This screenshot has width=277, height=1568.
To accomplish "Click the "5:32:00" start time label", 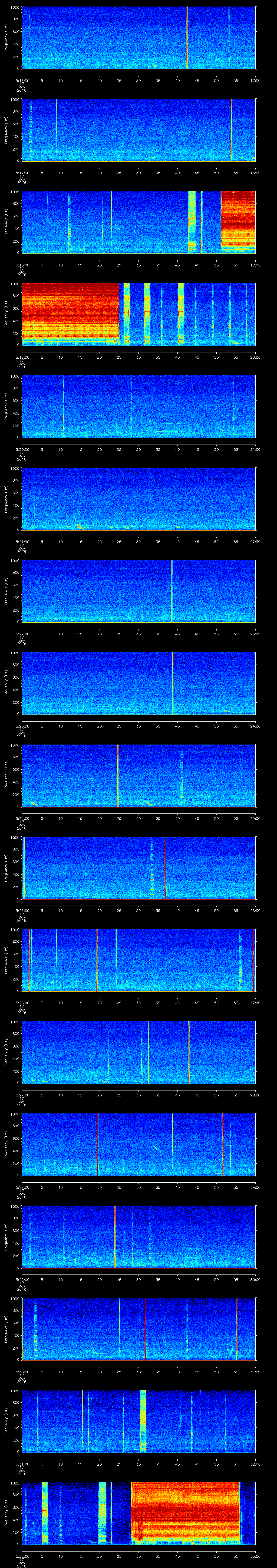I will [x=22, y=1557].
